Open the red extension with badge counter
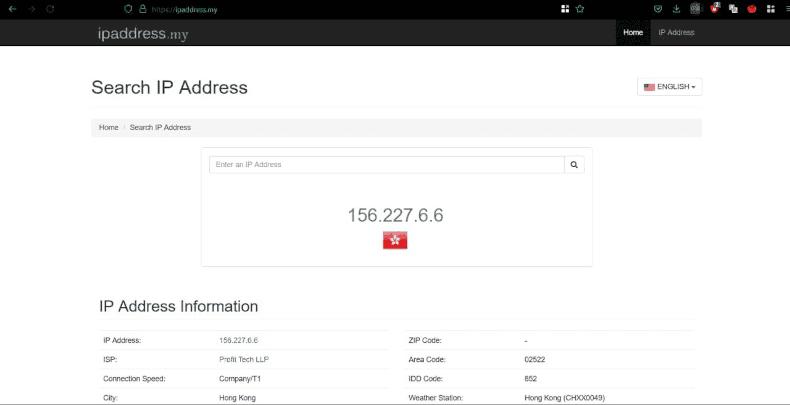The image size is (790, 405). [x=714, y=8]
